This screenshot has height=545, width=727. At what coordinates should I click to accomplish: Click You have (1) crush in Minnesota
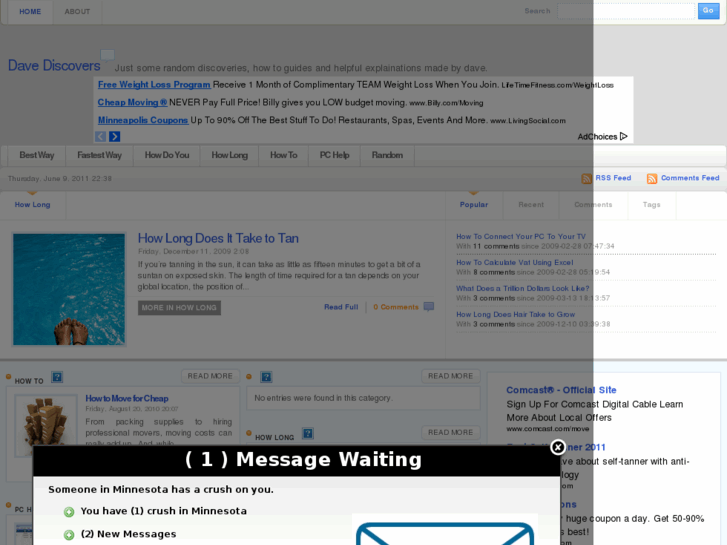(164, 511)
